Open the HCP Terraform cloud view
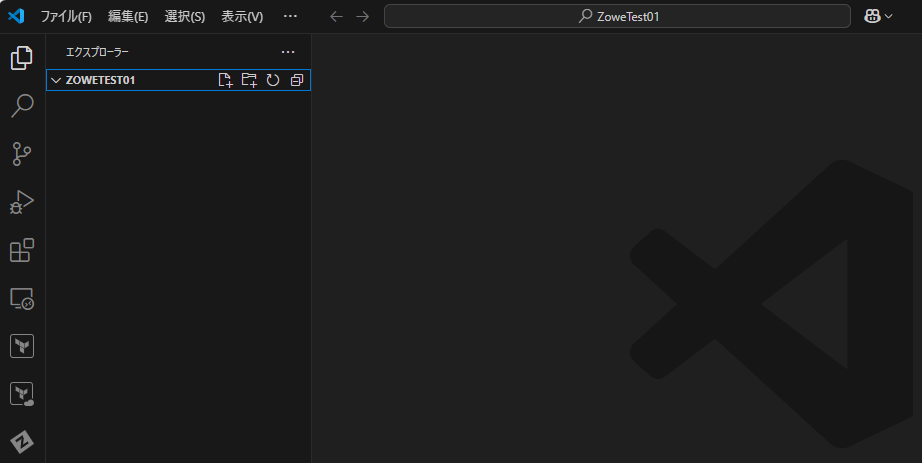This screenshot has height=463, width=922. pyautogui.click(x=22, y=394)
